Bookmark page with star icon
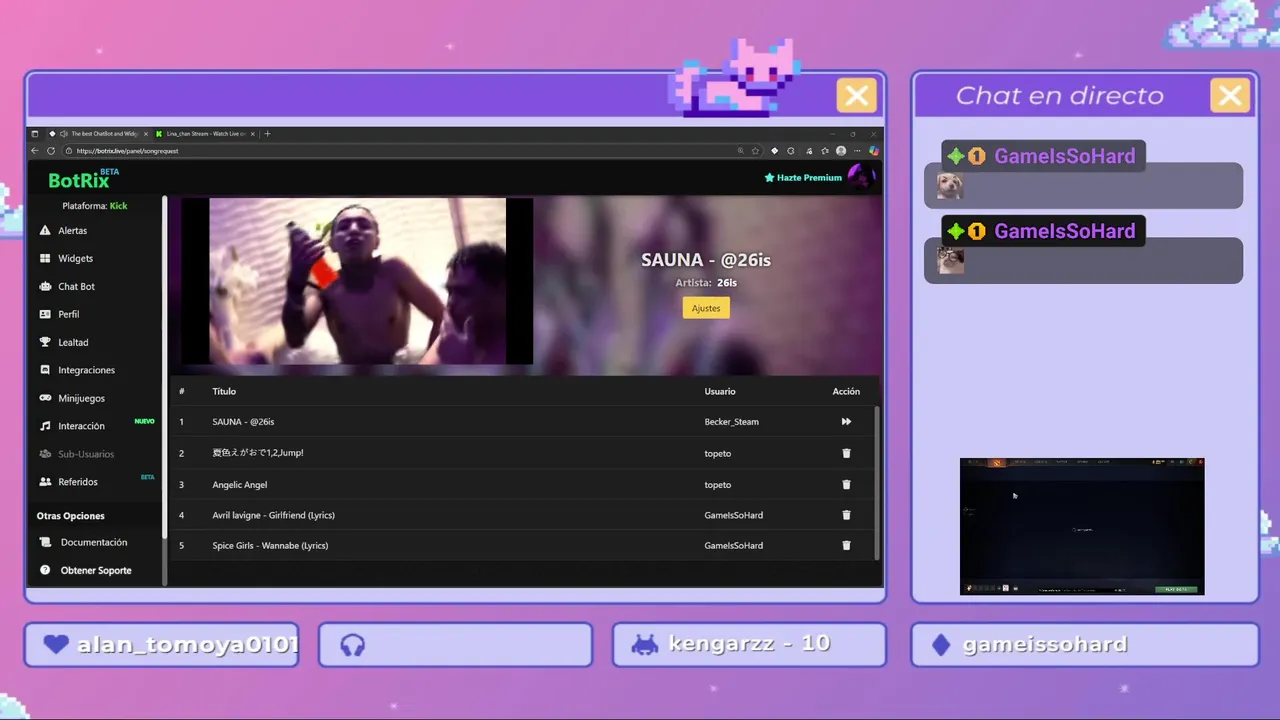This screenshot has height=720, width=1280. click(x=756, y=151)
